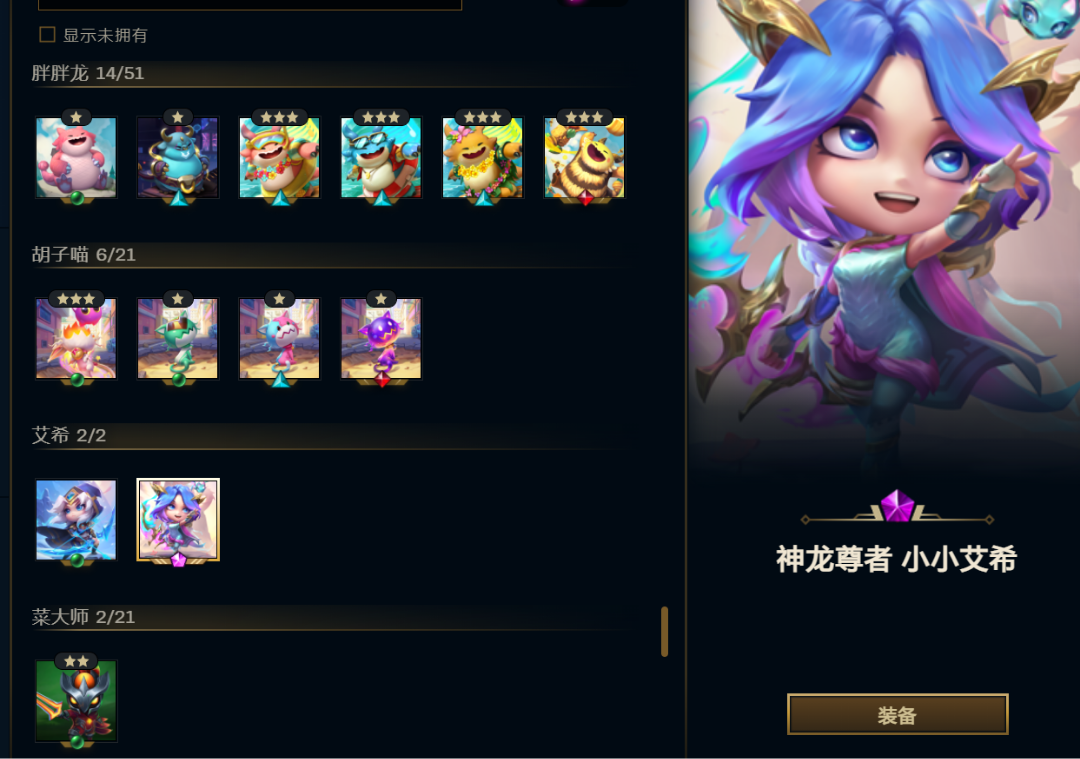Image resolution: width=1080 pixels, height=759 pixels.
Task: Select the purple 胡子喵 icon
Action: click(x=381, y=339)
